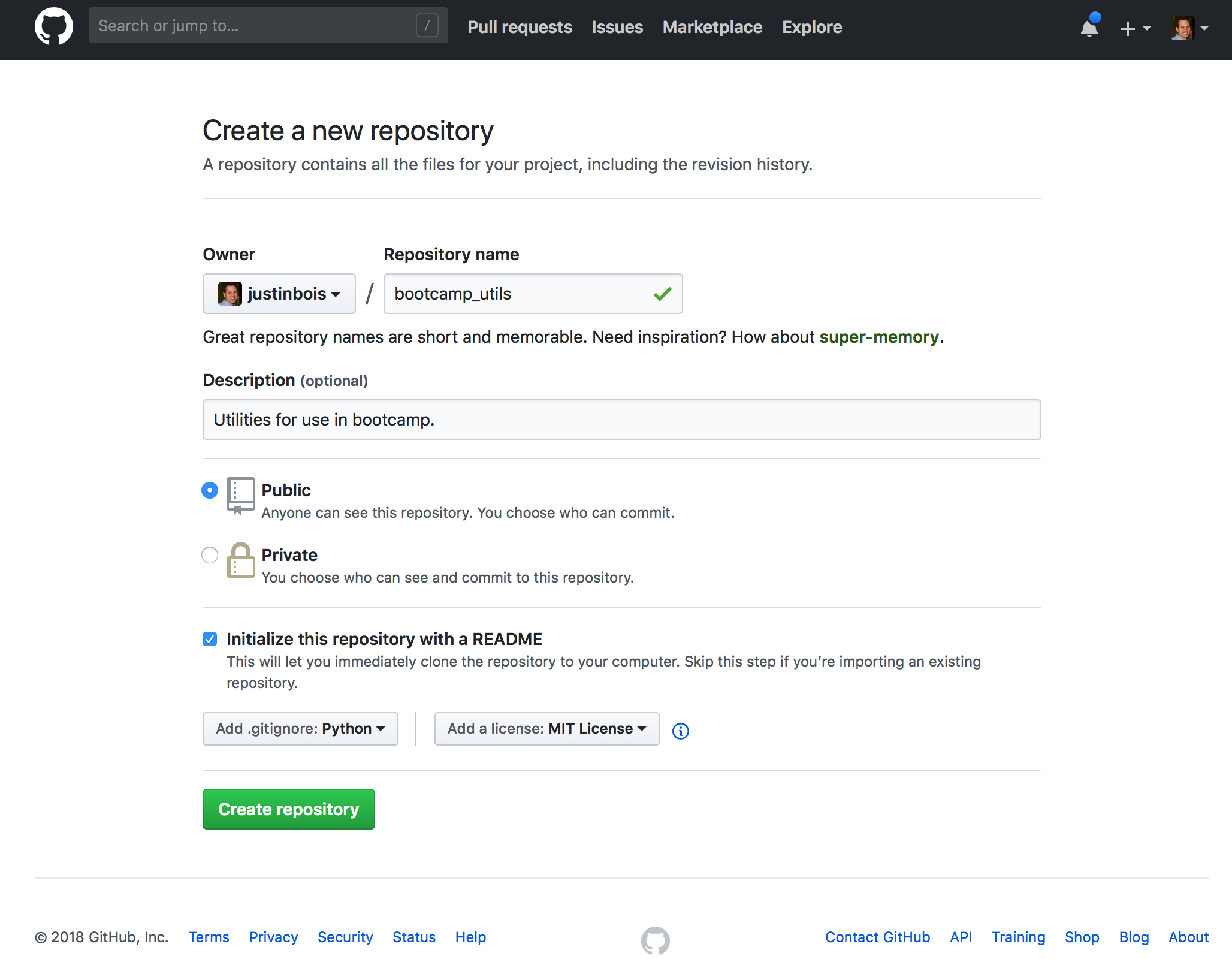
Task: Click 'Initialize this repository with a README' label
Action: [x=384, y=639]
